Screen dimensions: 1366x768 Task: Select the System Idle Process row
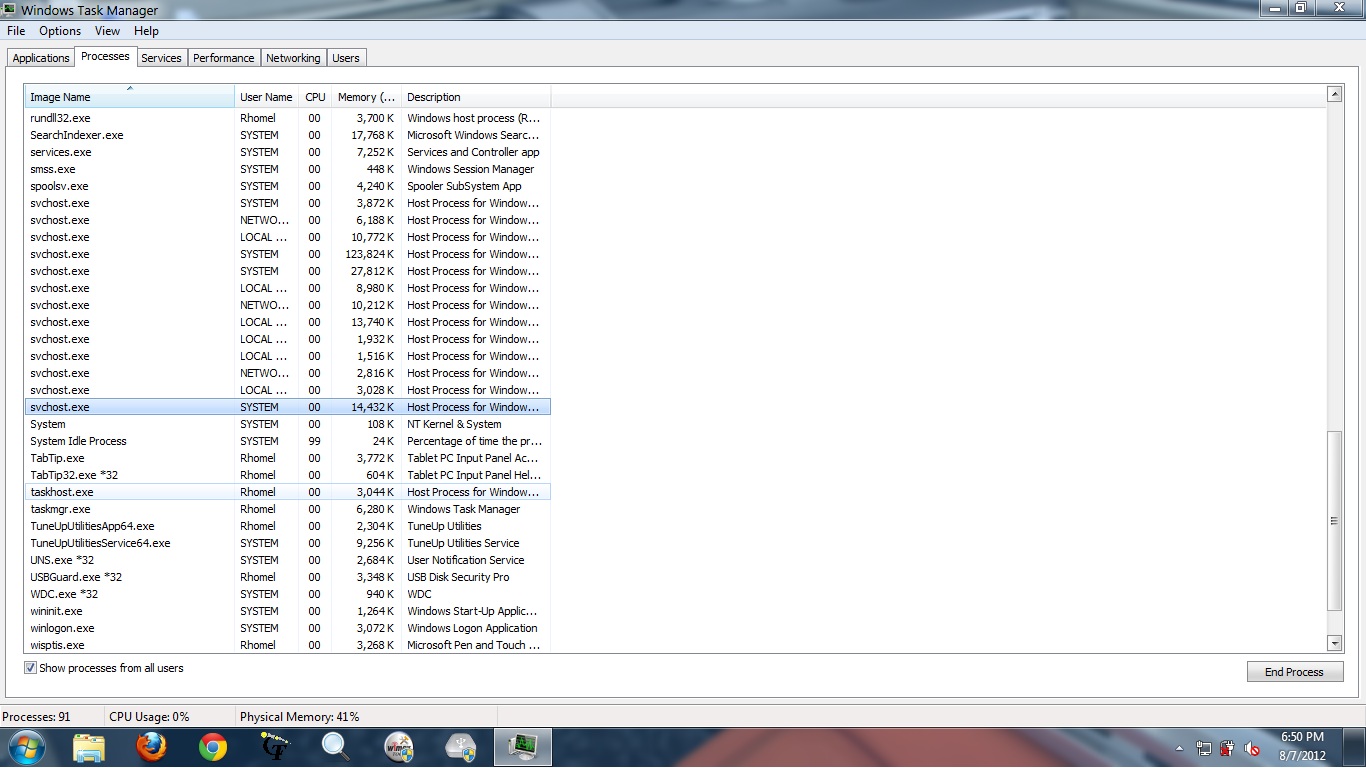[x=287, y=441]
